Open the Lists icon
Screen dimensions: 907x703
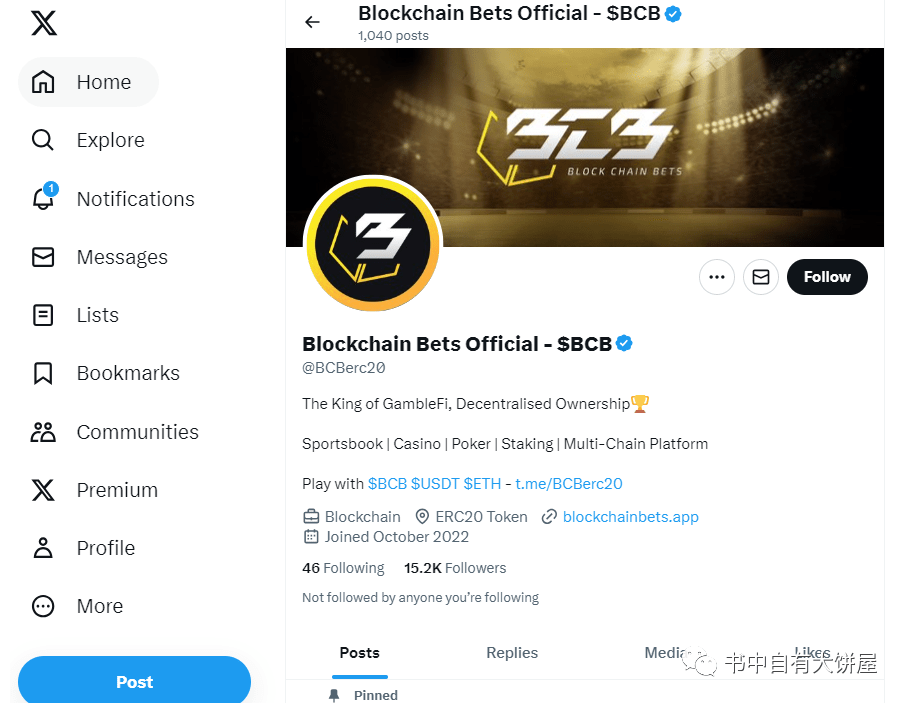coord(43,315)
